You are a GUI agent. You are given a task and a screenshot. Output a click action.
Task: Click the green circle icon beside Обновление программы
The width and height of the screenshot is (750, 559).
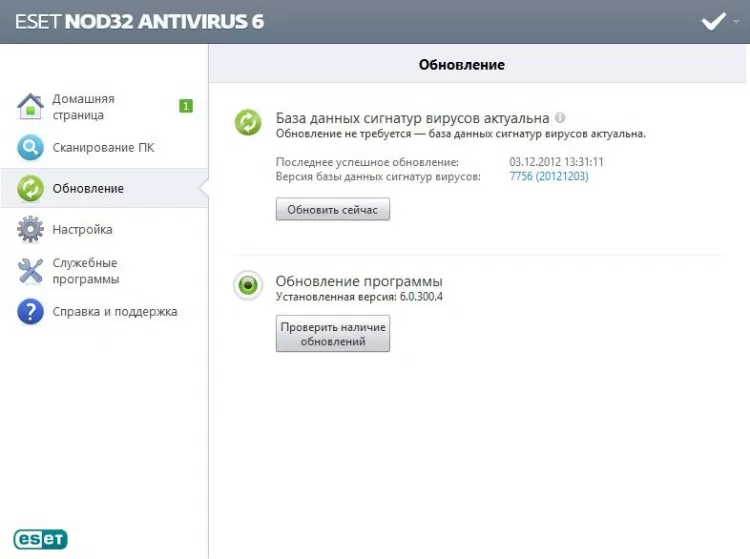[248, 285]
